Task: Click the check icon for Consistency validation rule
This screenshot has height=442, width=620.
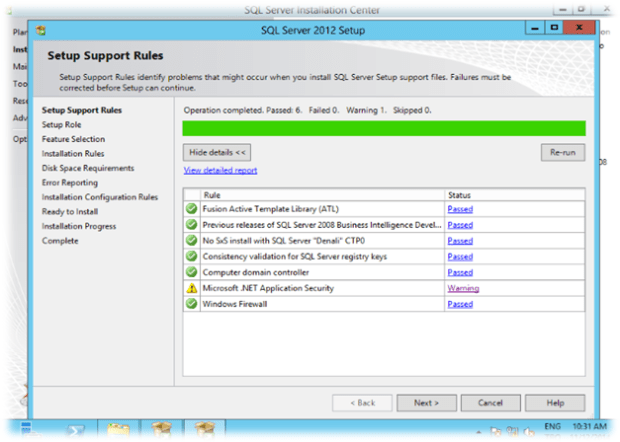Action: [x=191, y=256]
